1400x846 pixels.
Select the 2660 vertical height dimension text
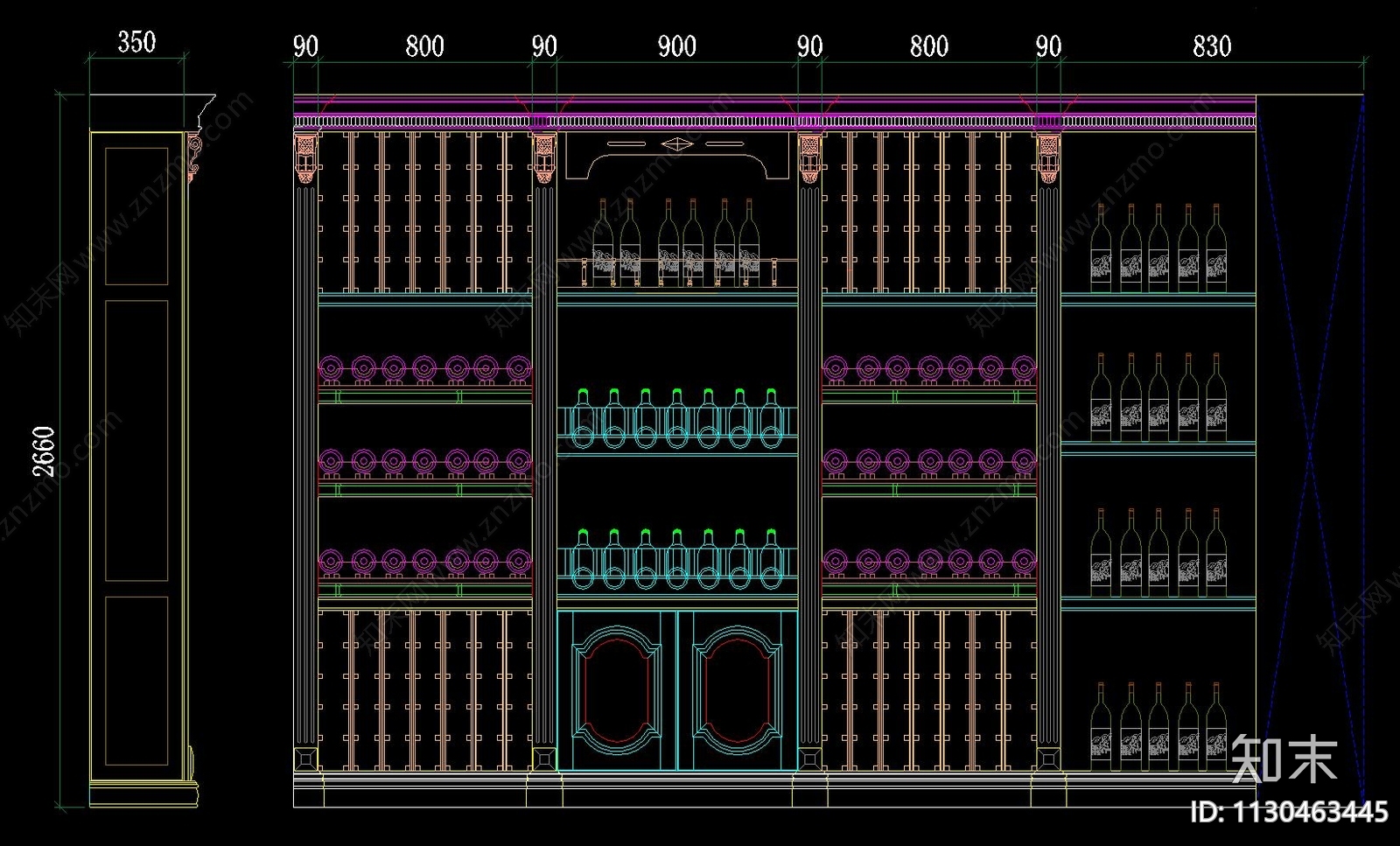click(44, 451)
